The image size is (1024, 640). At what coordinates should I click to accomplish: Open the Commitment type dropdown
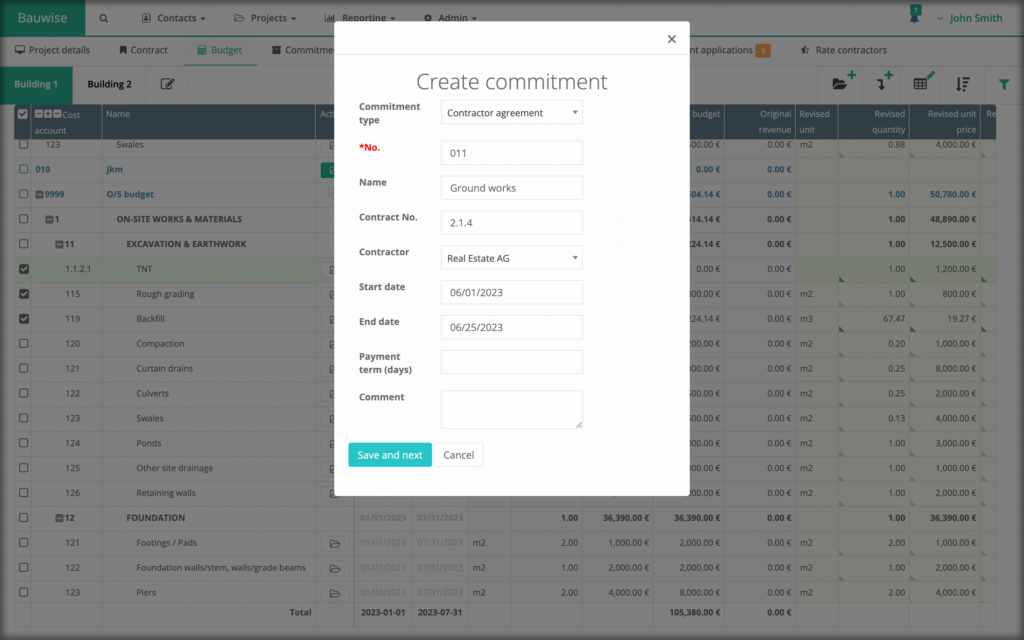(x=511, y=112)
